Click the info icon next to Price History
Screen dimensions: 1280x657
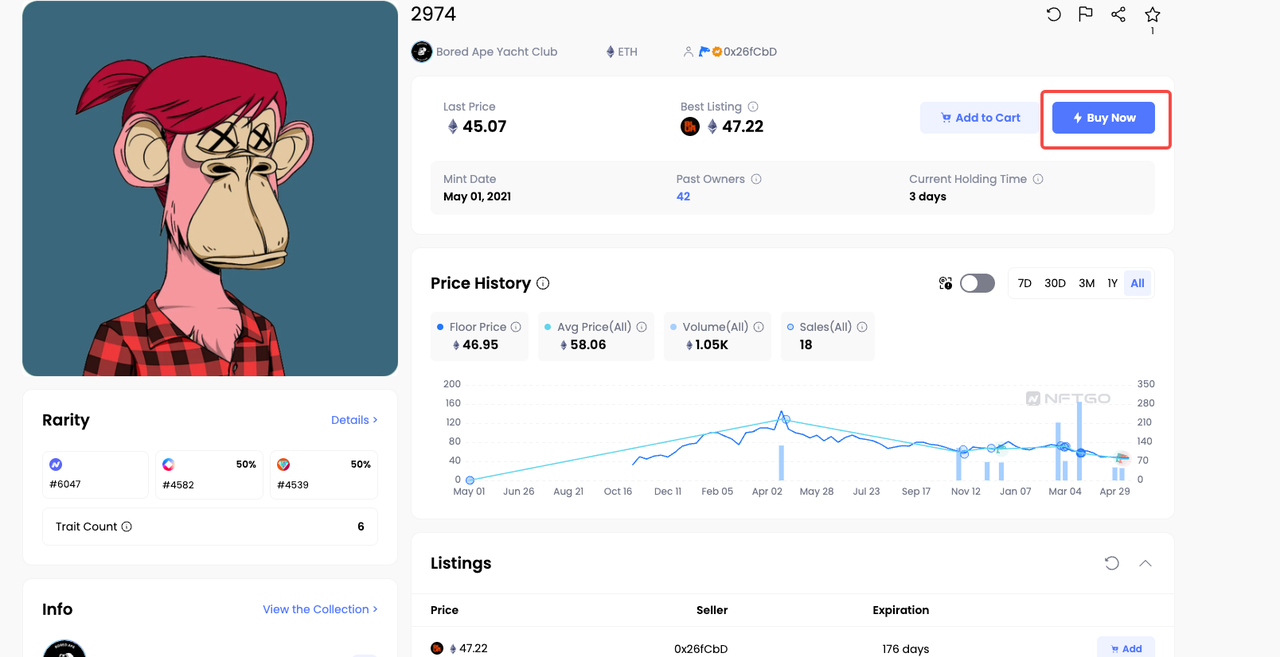[543, 283]
